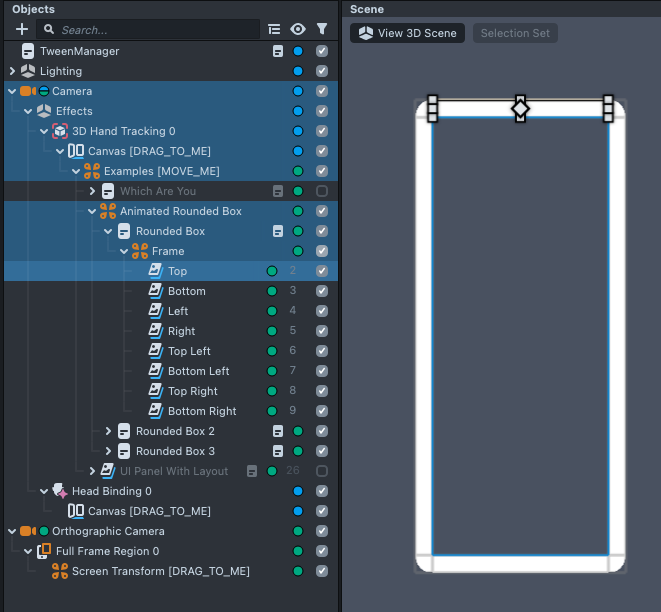Click the Selection Set button
661x612 pixels.
click(515, 33)
